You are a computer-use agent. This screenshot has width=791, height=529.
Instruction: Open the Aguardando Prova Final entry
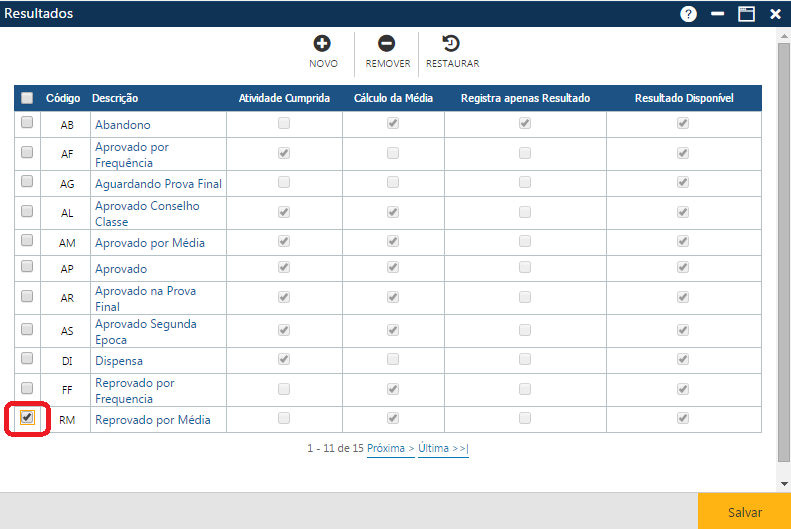click(158, 184)
